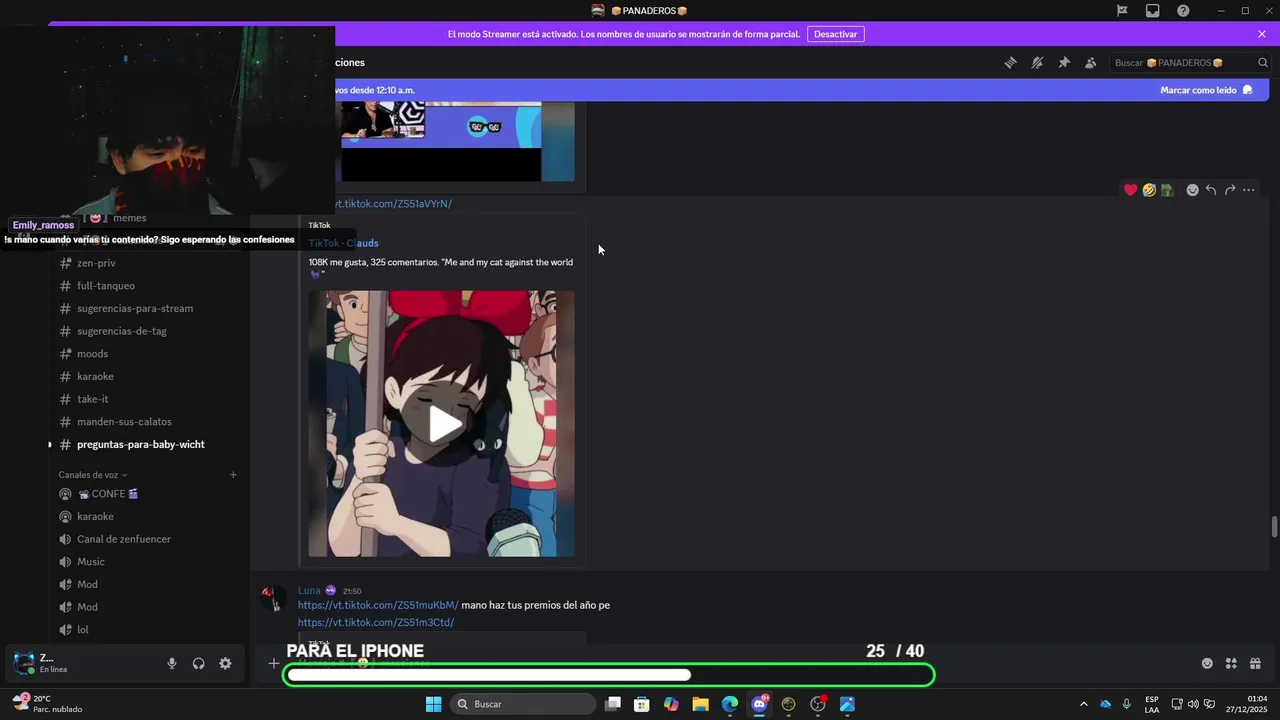Open the vt.tiktok.com/ZS51muKbM/ link

[378, 605]
